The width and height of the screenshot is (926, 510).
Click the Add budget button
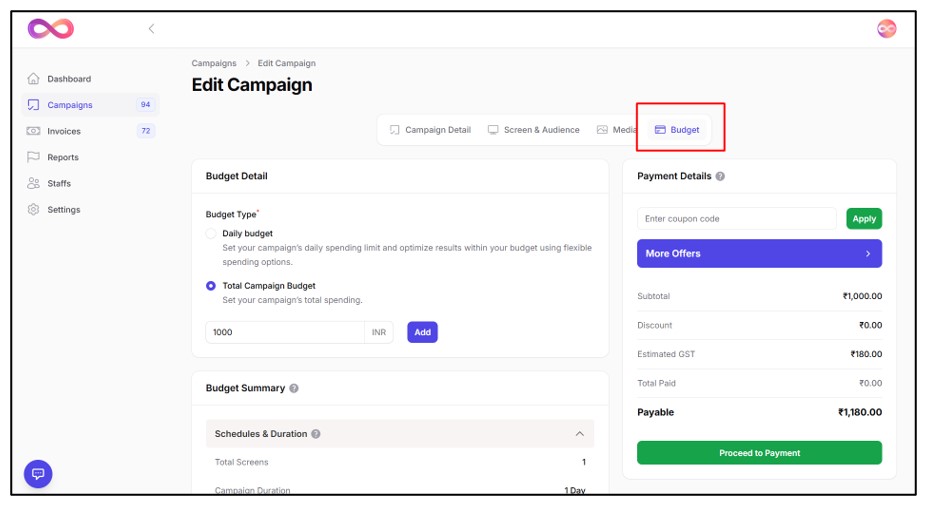coord(422,332)
